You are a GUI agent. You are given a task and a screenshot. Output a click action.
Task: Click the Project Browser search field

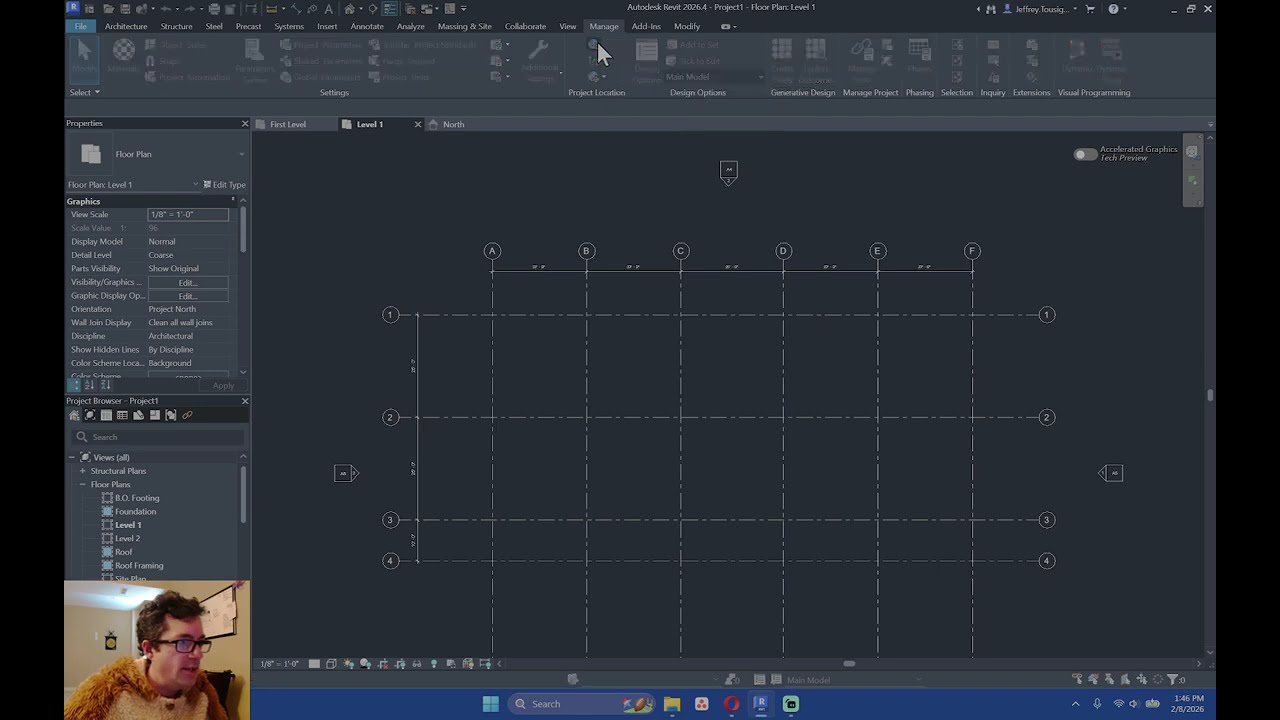coord(158,437)
